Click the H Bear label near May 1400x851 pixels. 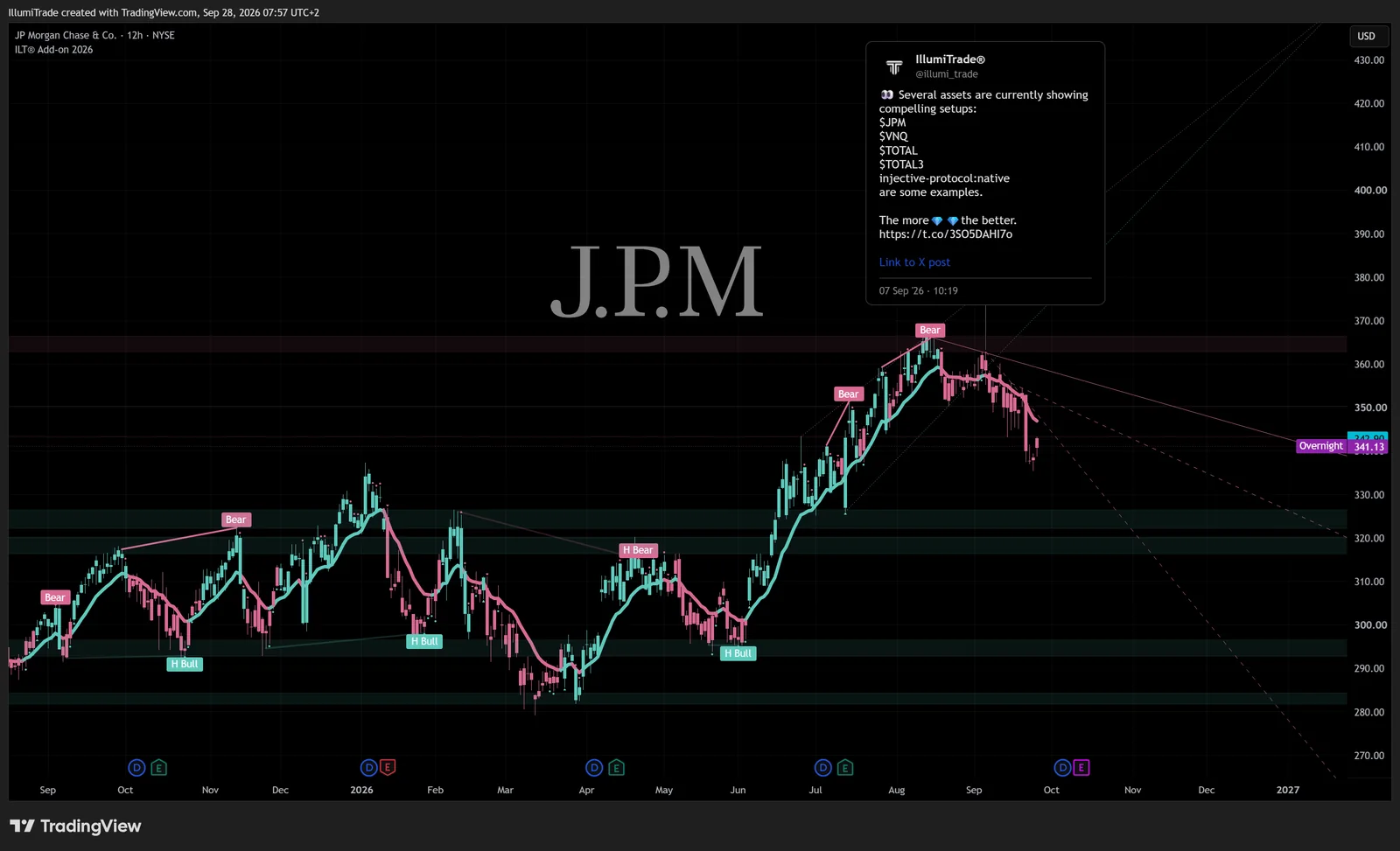(x=638, y=550)
